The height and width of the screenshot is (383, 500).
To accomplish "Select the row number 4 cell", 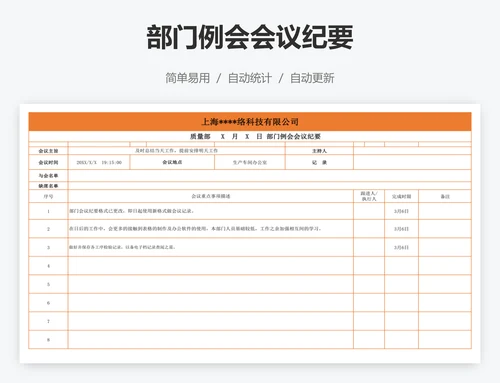I will point(48,266).
